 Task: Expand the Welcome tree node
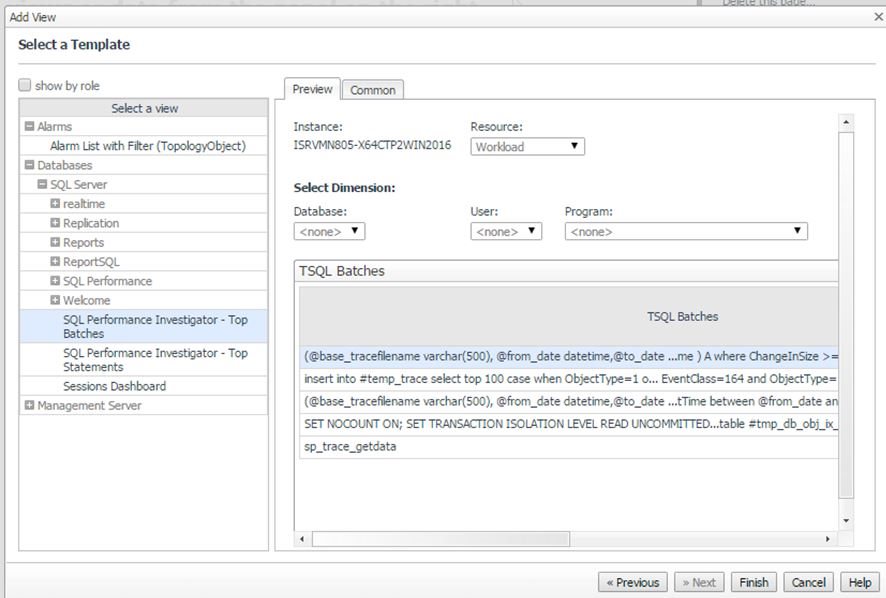pyautogui.click(x=55, y=300)
